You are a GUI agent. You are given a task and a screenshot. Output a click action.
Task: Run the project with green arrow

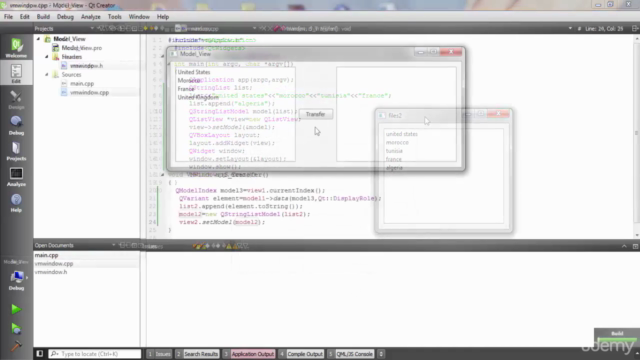tap(16, 309)
